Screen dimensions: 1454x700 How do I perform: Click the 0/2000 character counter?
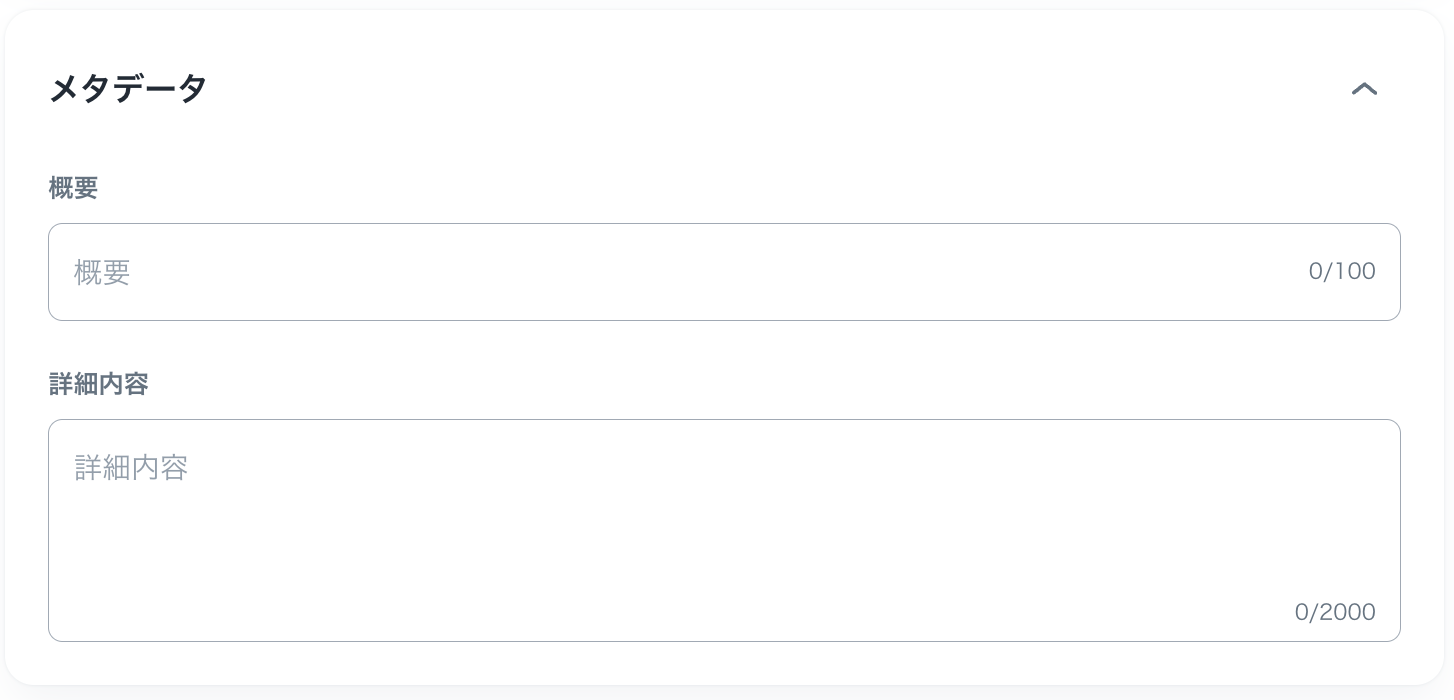click(1334, 612)
